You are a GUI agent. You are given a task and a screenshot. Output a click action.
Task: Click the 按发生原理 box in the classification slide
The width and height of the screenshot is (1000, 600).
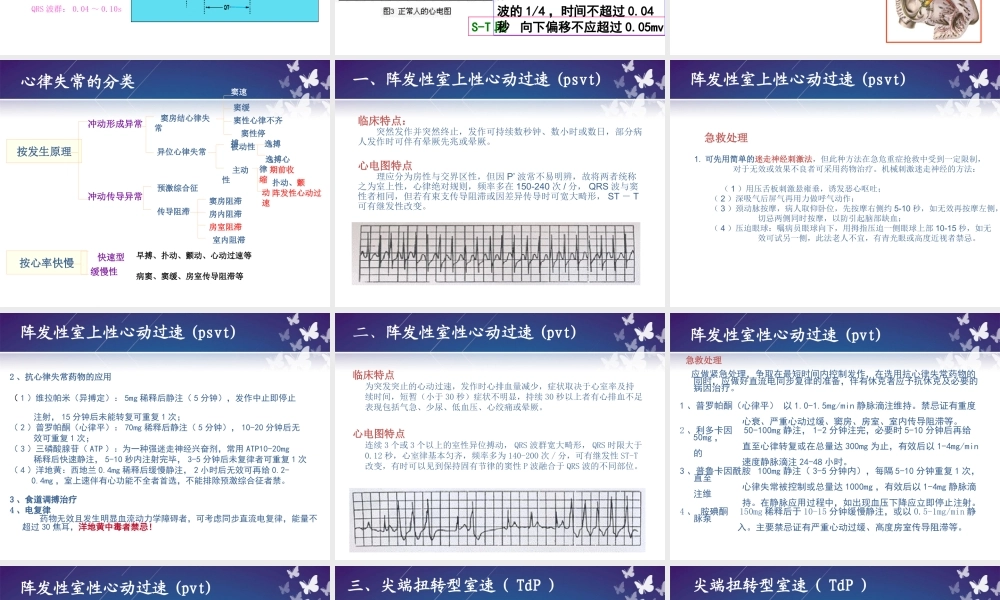tap(44, 151)
